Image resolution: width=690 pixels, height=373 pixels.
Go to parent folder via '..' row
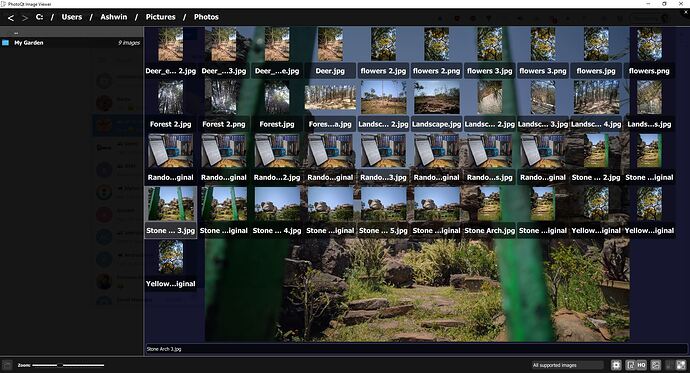tap(71, 33)
